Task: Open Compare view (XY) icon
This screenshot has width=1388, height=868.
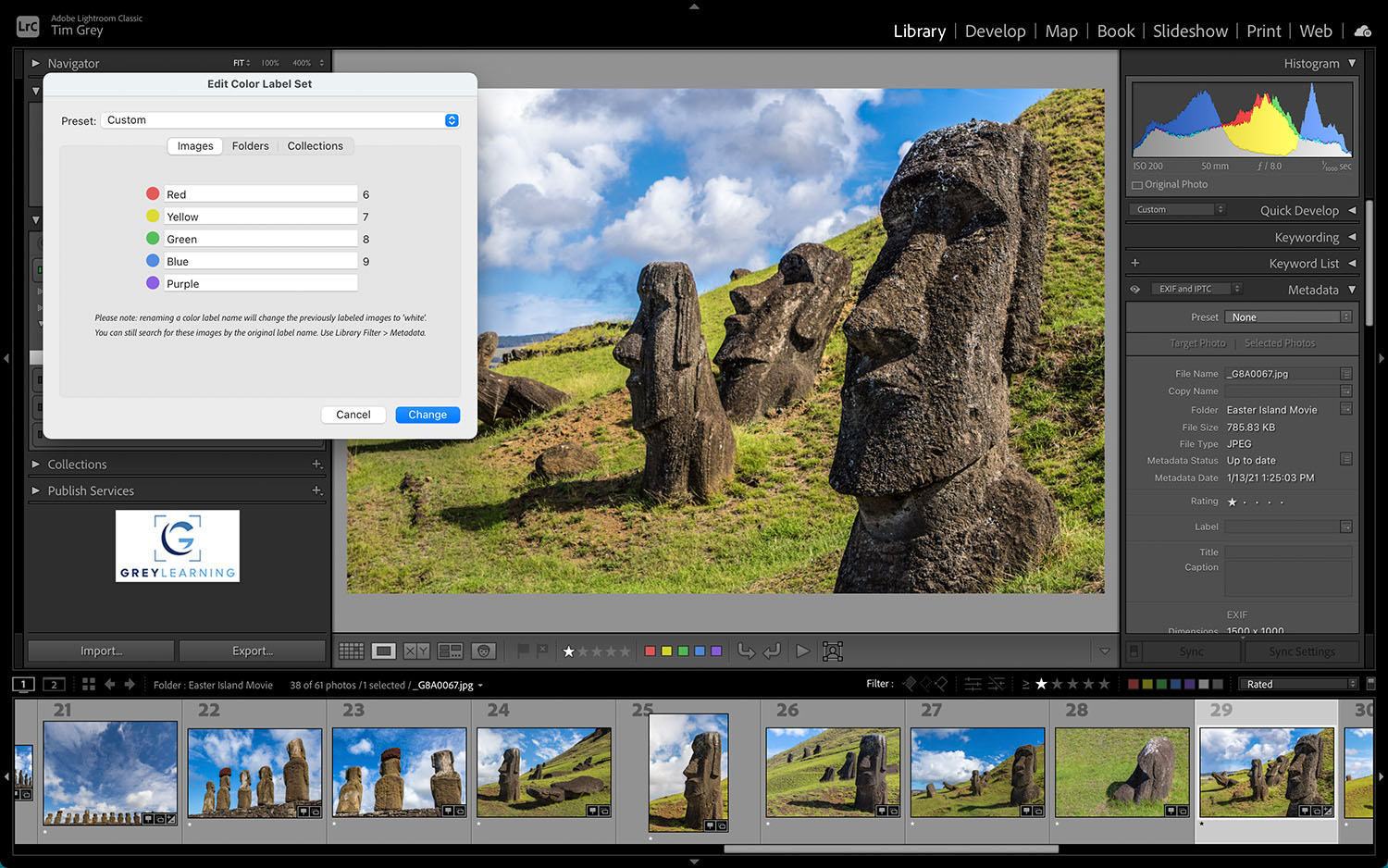Action: point(416,651)
